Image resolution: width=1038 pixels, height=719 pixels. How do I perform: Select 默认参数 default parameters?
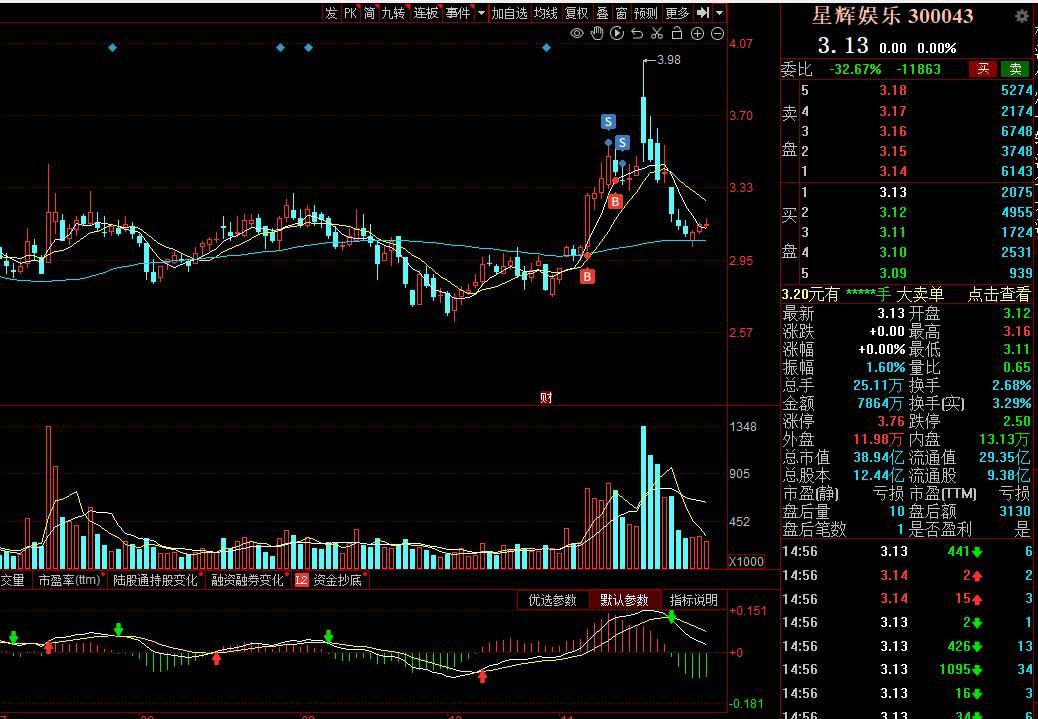point(624,600)
